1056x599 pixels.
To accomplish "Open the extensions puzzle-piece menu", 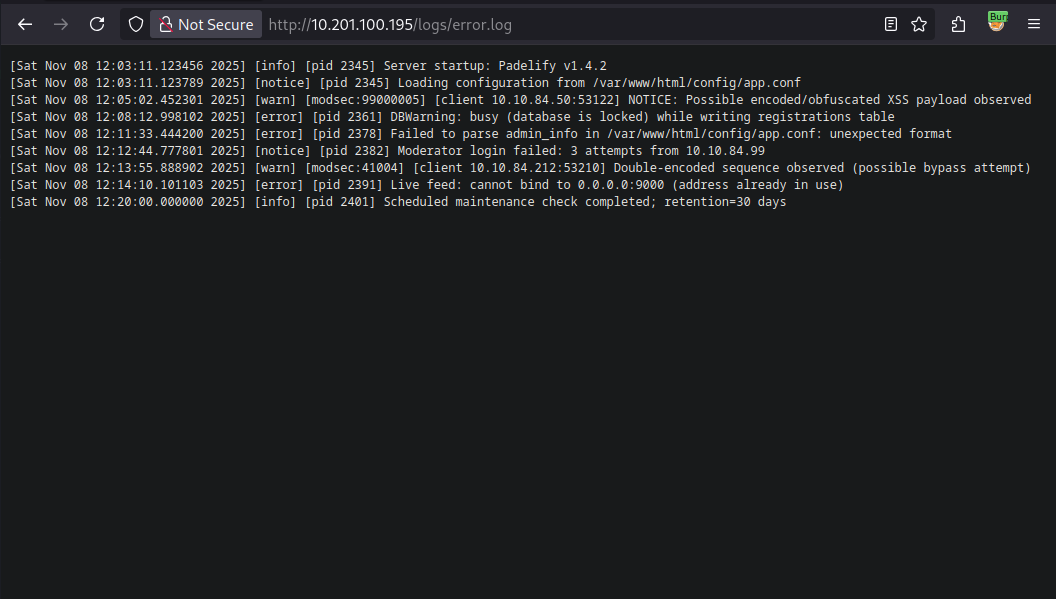I will pos(959,25).
